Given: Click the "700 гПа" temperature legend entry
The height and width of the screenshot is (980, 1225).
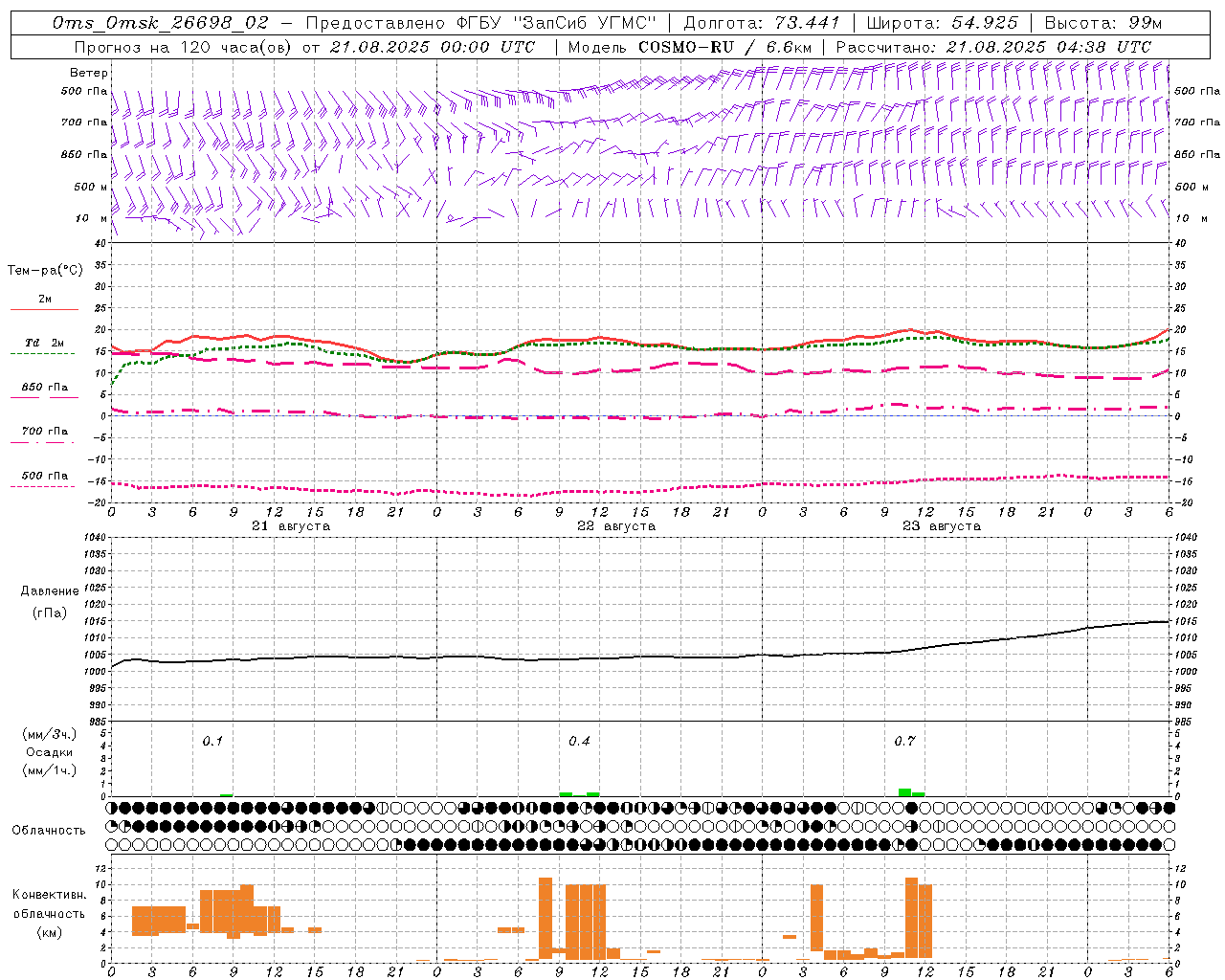Looking at the screenshot, I should 45,431.
